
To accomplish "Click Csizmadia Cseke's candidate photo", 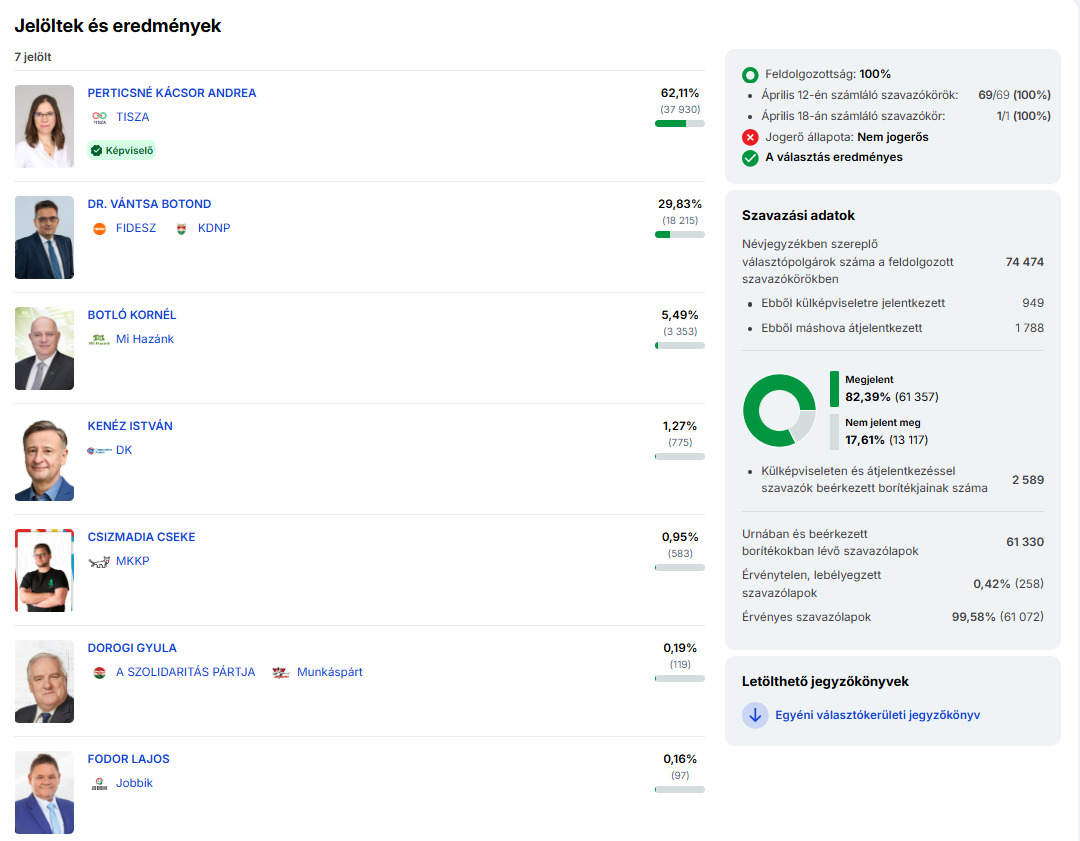I will (x=44, y=570).
